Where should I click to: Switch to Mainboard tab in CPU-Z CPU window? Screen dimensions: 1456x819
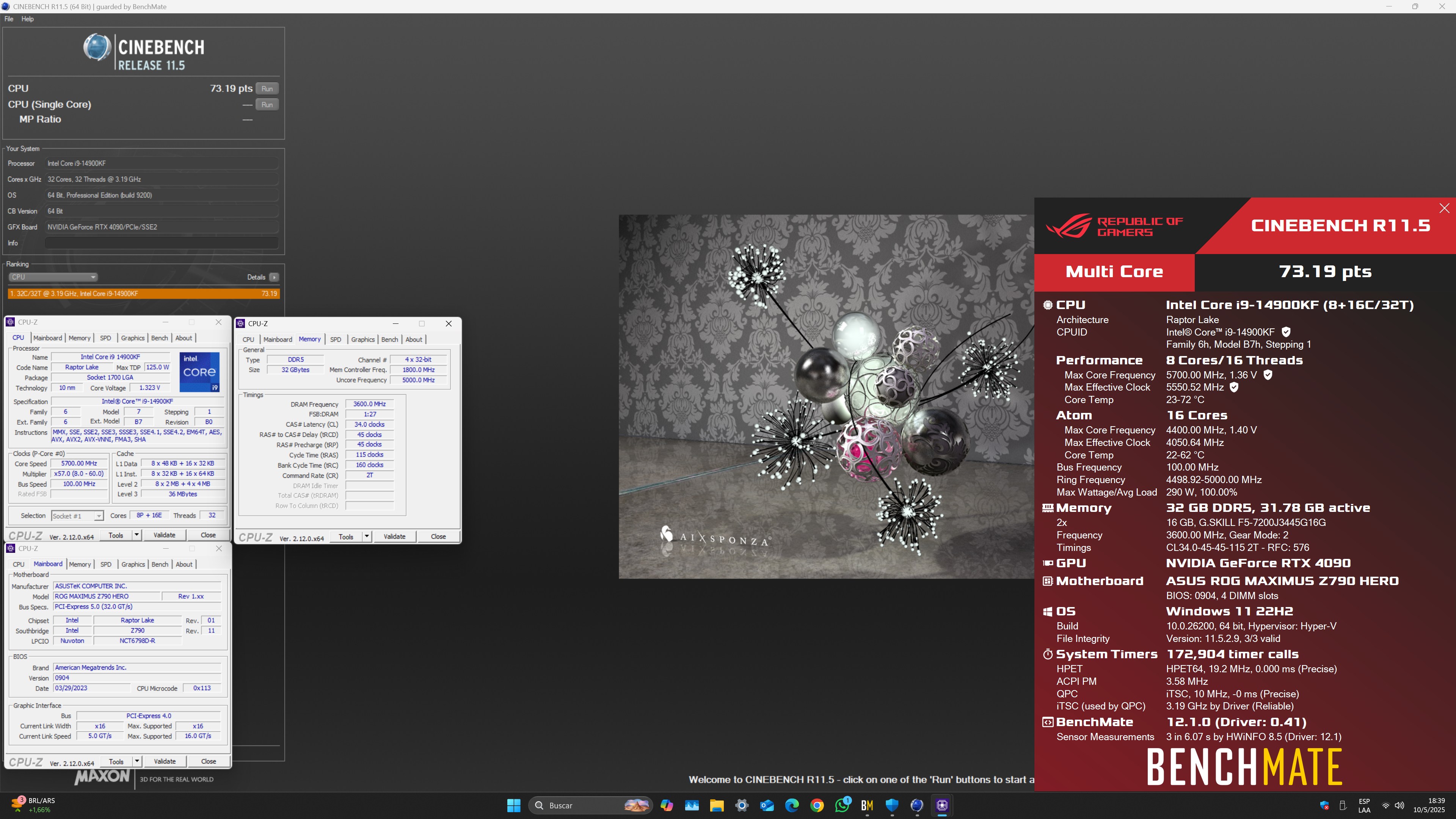coord(47,338)
